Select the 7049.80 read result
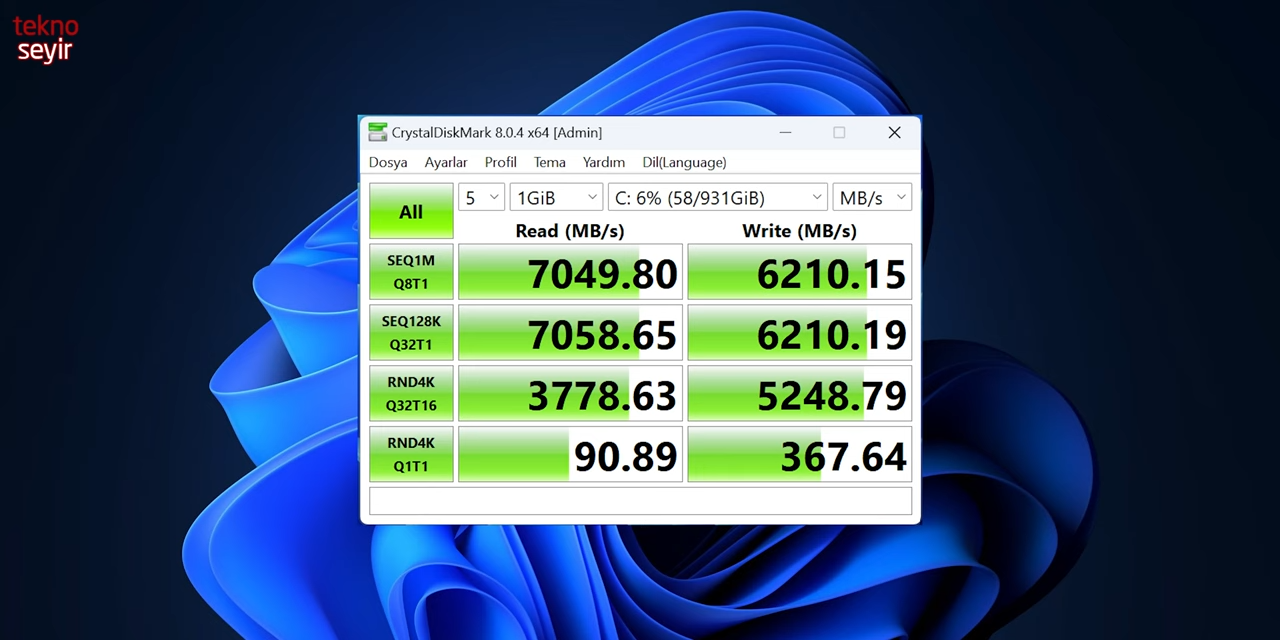Image resolution: width=1280 pixels, height=640 pixels. tap(570, 272)
